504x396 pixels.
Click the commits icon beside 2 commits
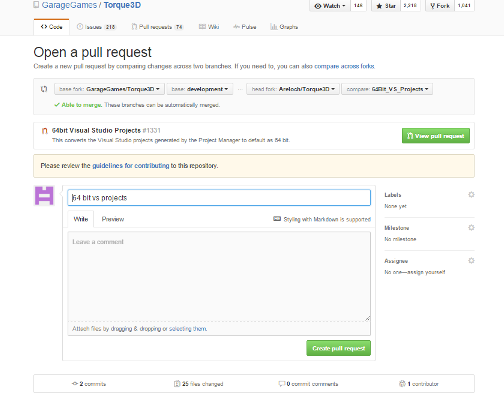75,384
